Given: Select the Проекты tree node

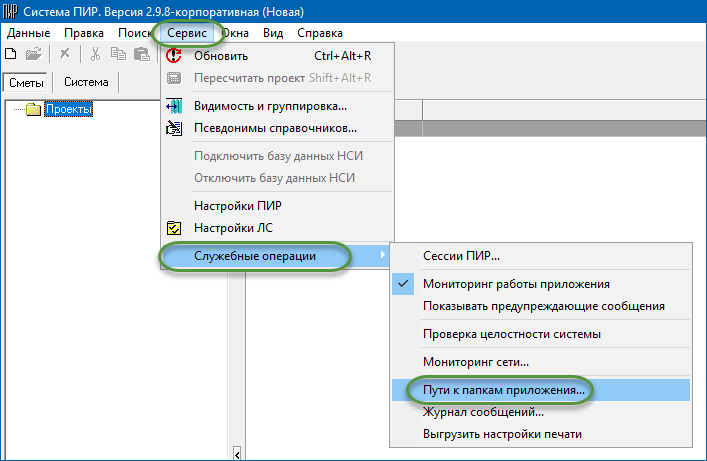Looking at the screenshot, I should (69, 109).
